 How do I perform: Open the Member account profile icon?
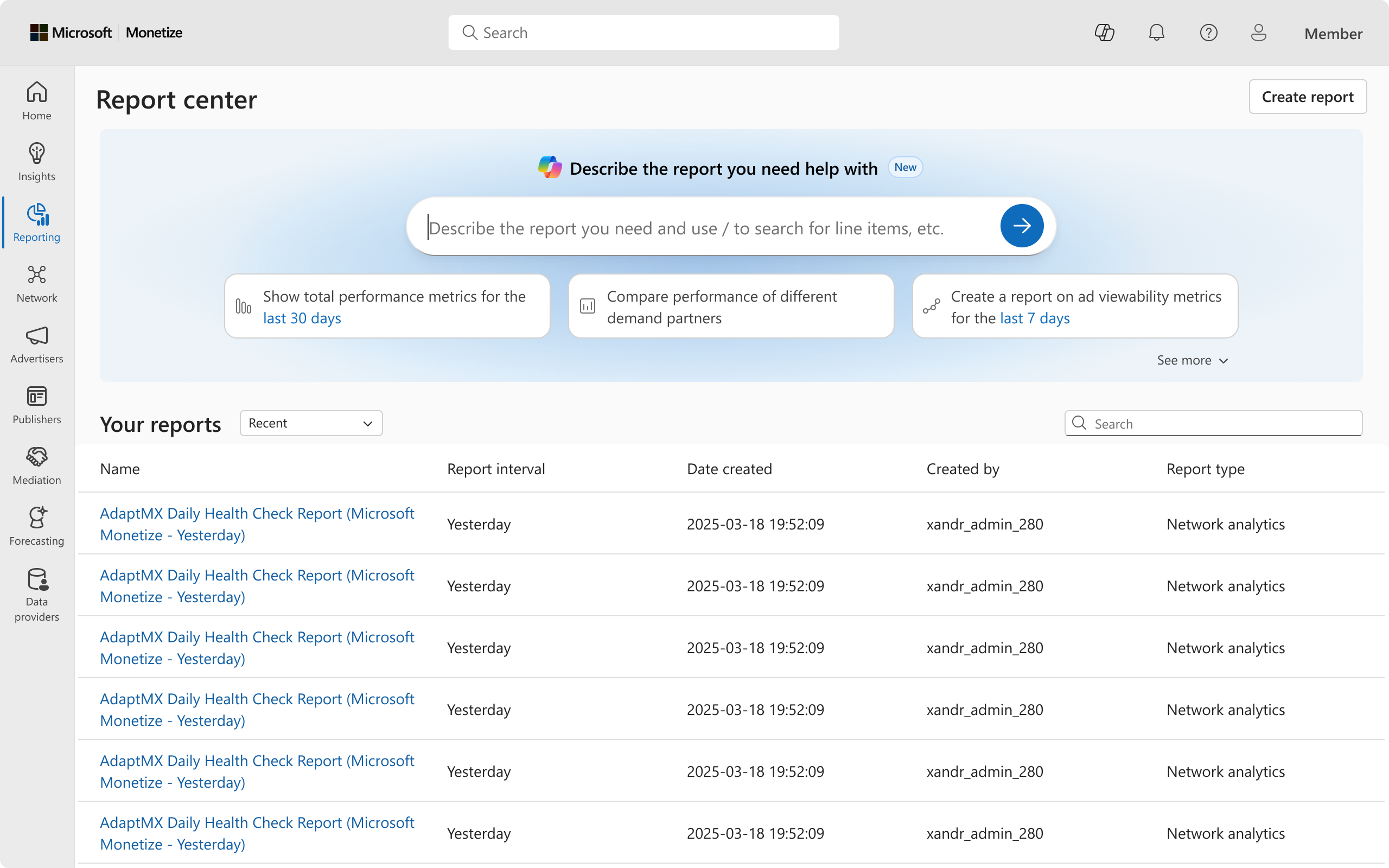(1258, 33)
